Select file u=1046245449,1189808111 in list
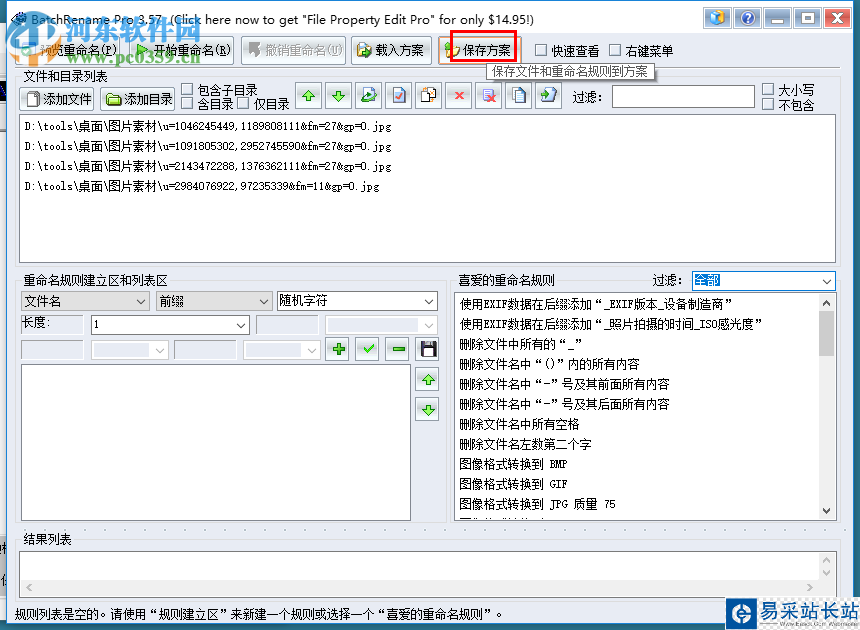 208,127
